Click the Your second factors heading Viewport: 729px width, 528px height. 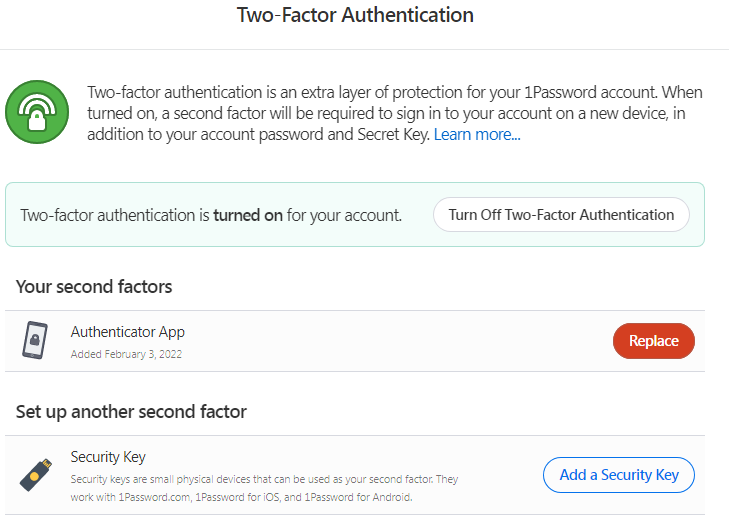tap(94, 287)
